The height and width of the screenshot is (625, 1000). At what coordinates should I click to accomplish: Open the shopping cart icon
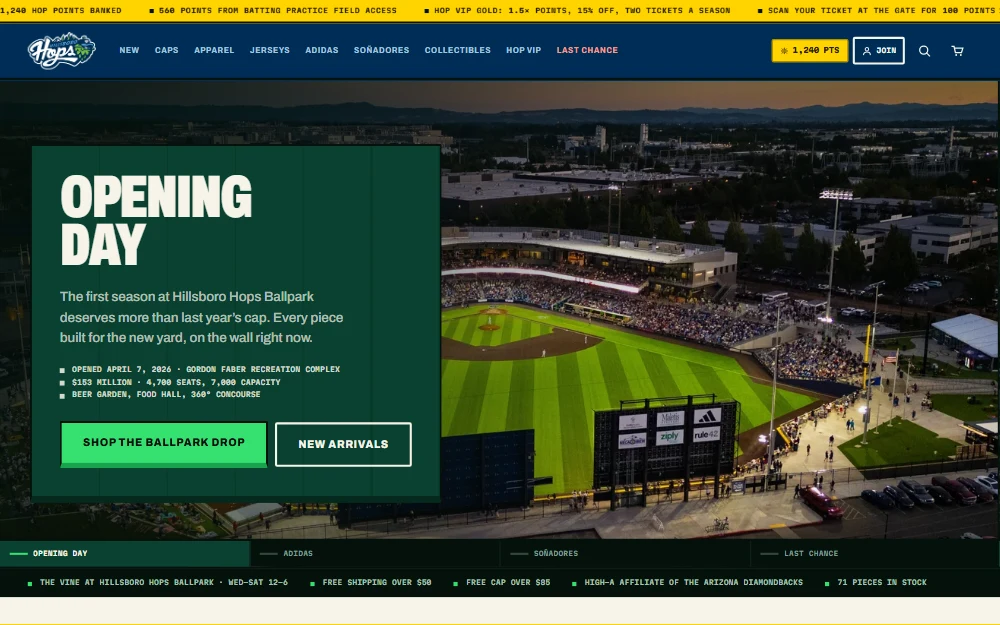click(957, 51)
